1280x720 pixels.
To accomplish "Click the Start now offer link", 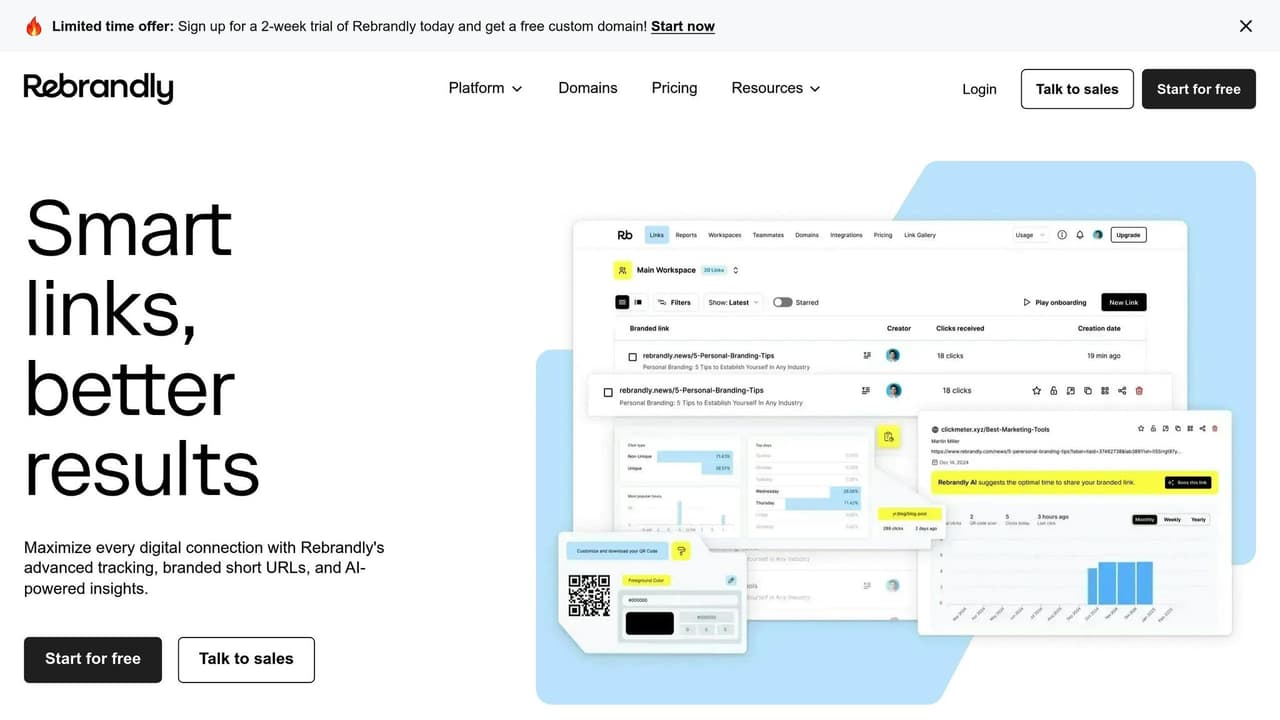I will [682, 26].
